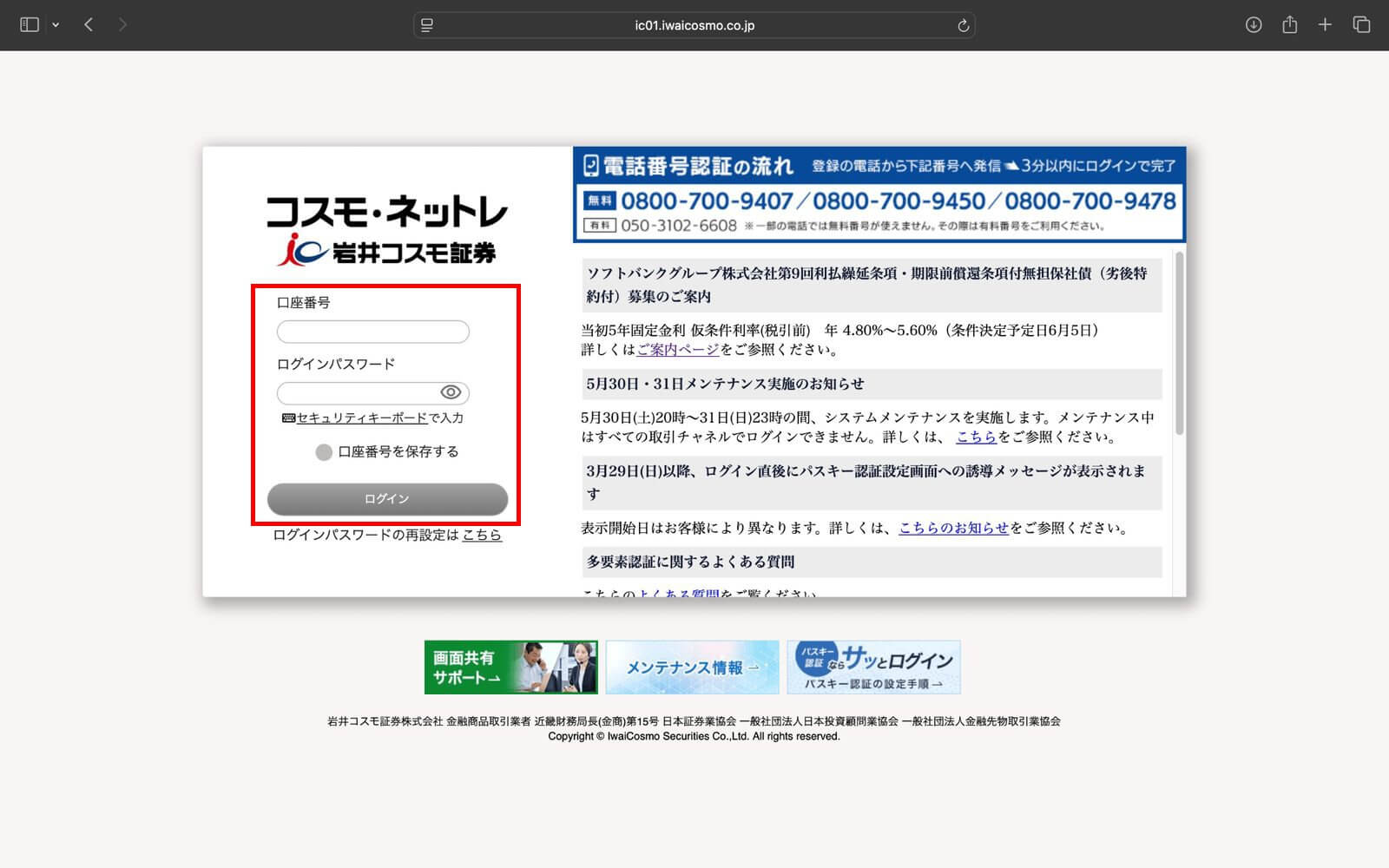Open the メンテナンス情報 banner
This screenshot has height=868, width=1389.
(x=692, y=667)
